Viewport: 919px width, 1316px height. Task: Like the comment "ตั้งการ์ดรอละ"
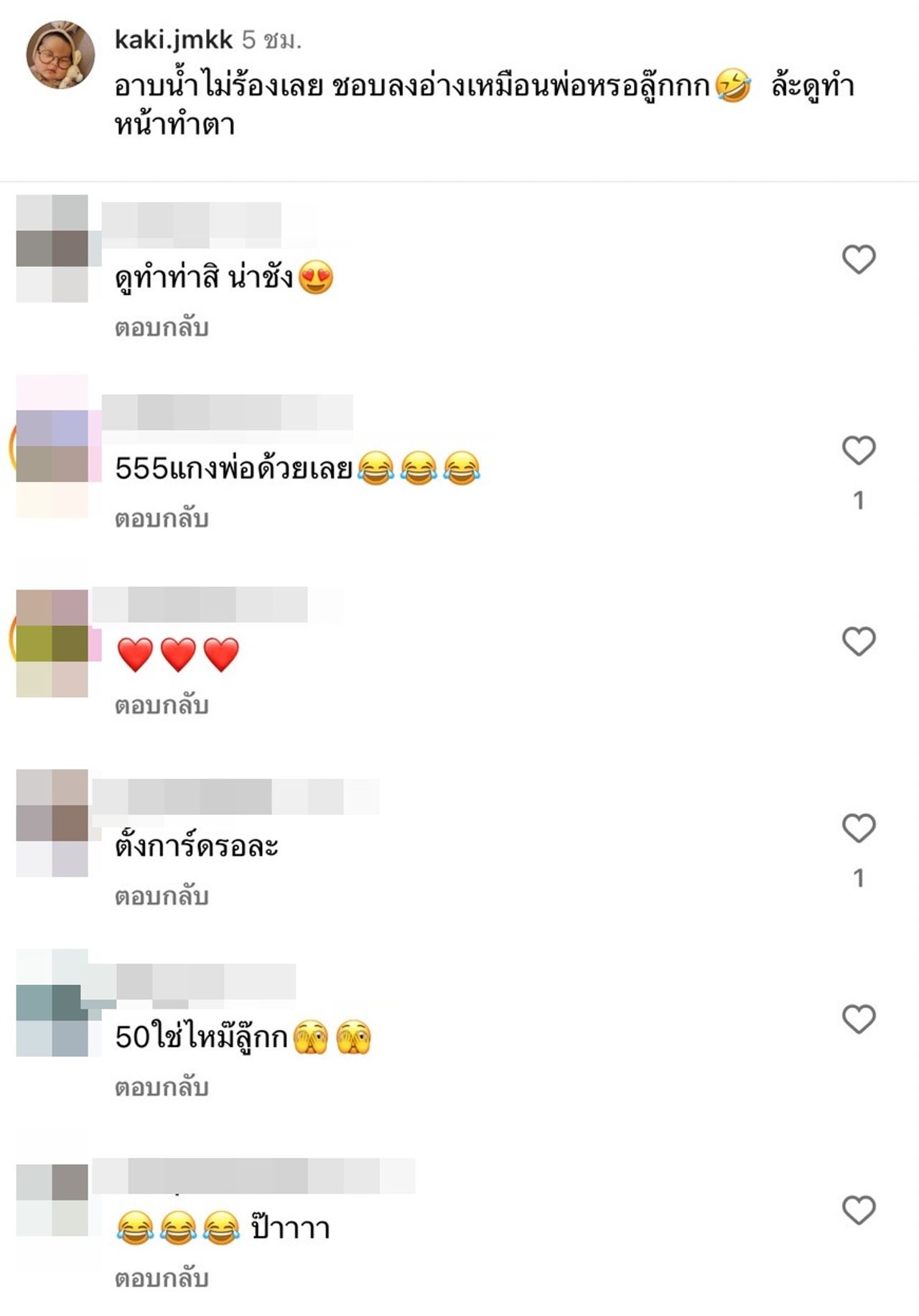pyautogui.click(x=859, y=828)
